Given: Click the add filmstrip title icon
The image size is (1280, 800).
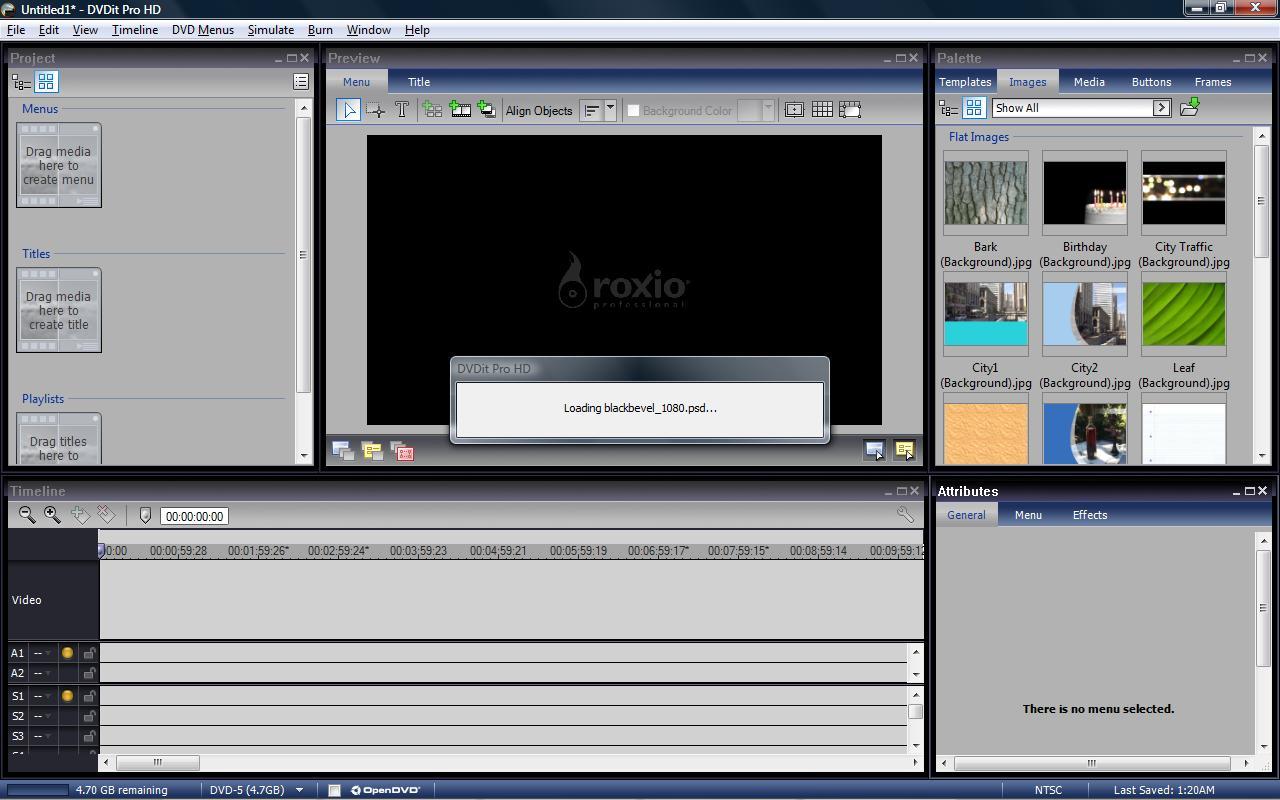Looking at the screenshot, I should tap(460, 110).
